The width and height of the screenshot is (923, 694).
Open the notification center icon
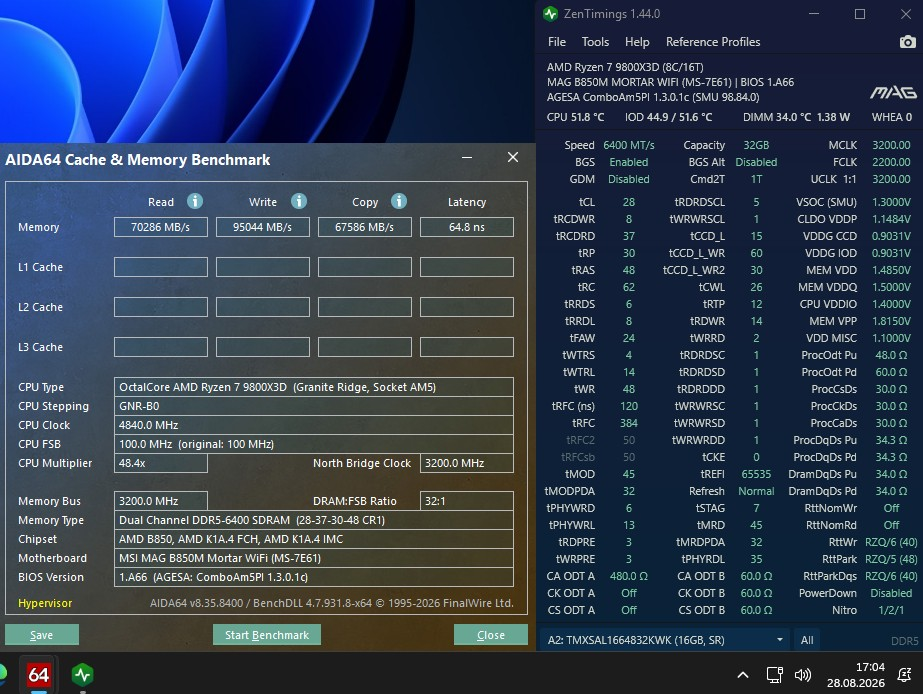[904, 675]
